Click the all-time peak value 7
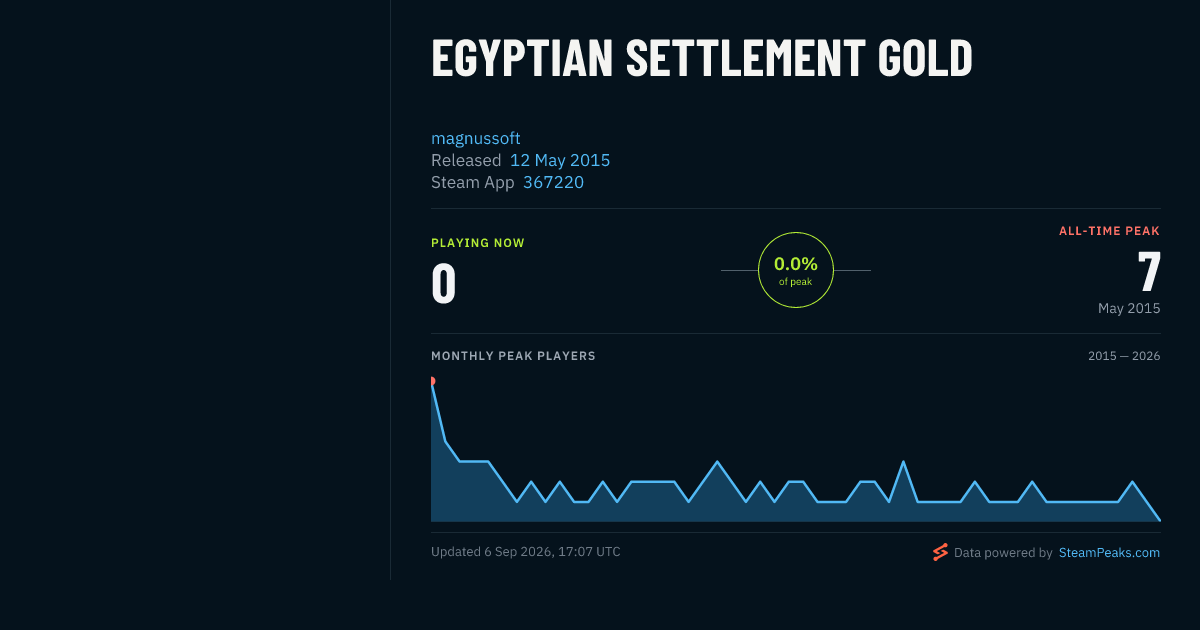 pos(1149,271)
